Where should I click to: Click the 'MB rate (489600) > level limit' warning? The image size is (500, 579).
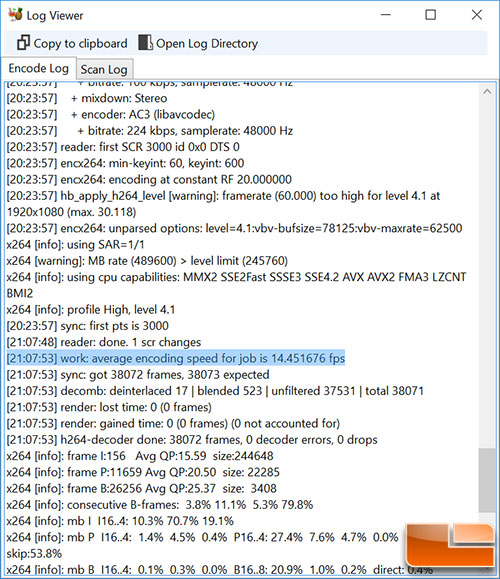coord(147,261)
